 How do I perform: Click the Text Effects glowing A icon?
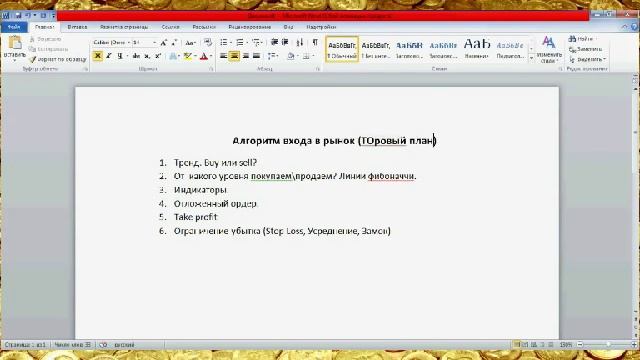pyautogui.click(x=174, y=56)
